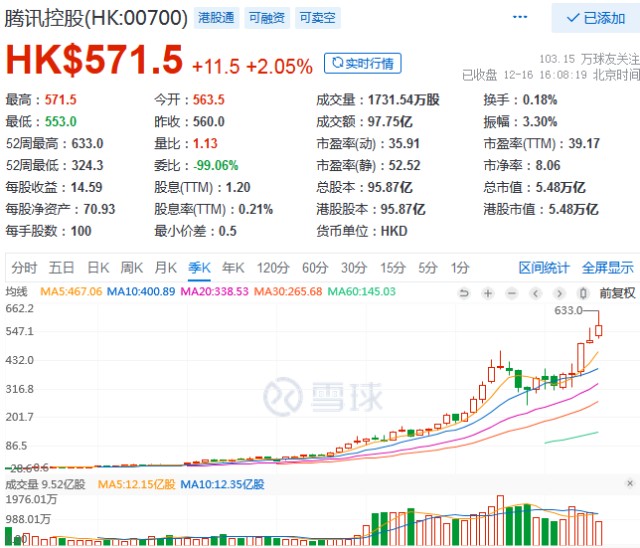Select the 季K chart tab
This screenshot has width=640, height=548.
[x=199, y=268]
